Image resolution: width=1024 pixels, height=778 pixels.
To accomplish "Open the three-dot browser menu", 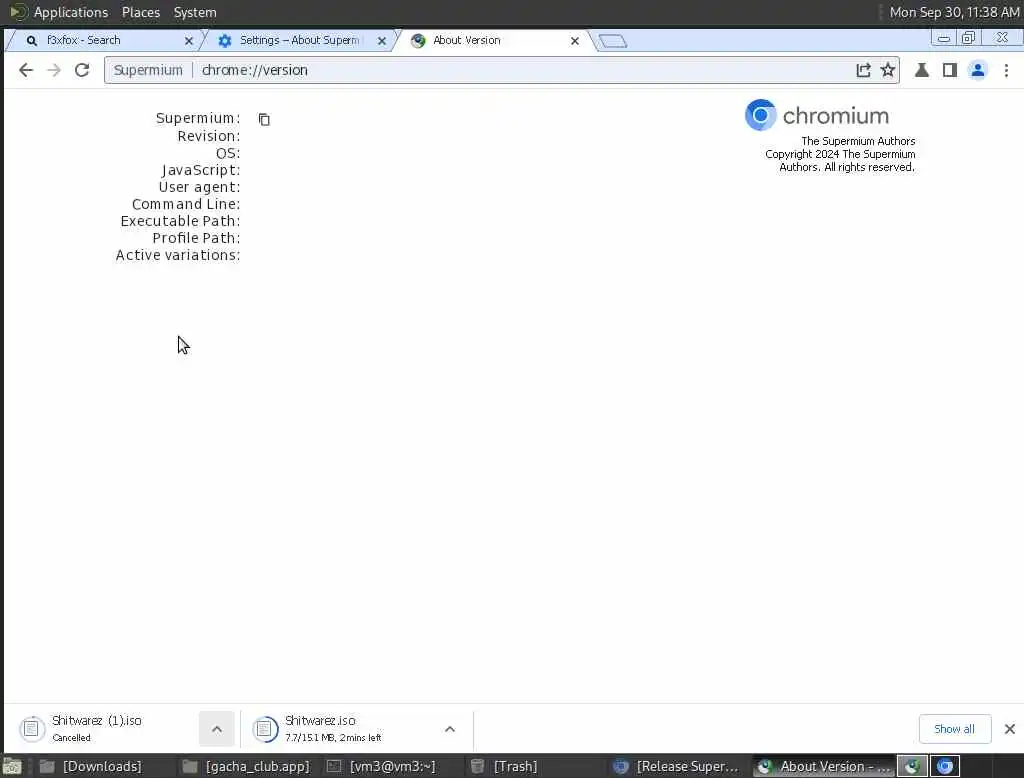I will click(x=1006, y=70).
